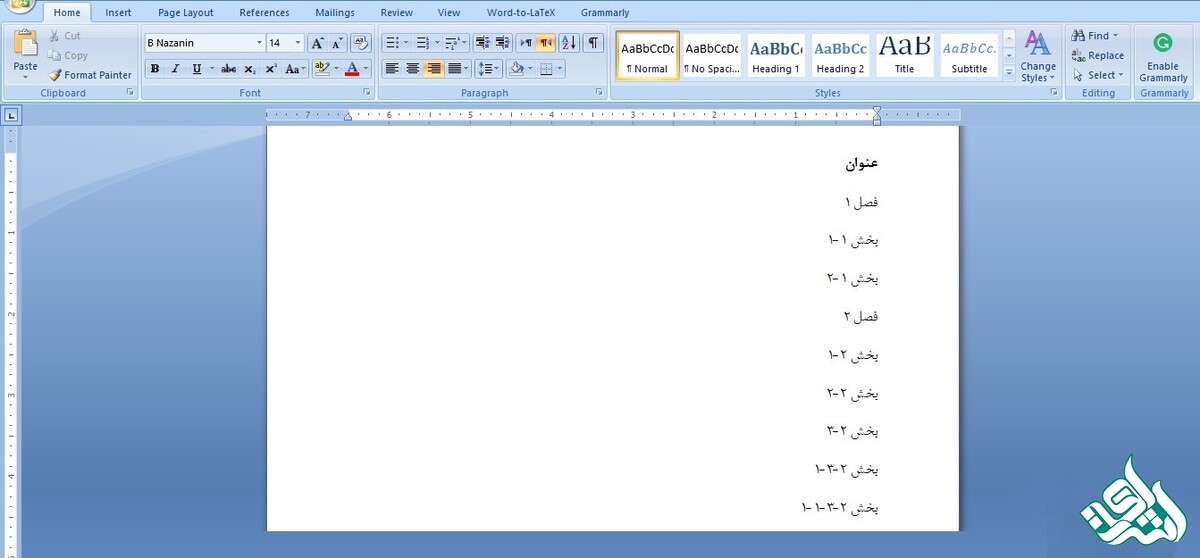Open the shading color dropdown arrow

pos(529,69)
